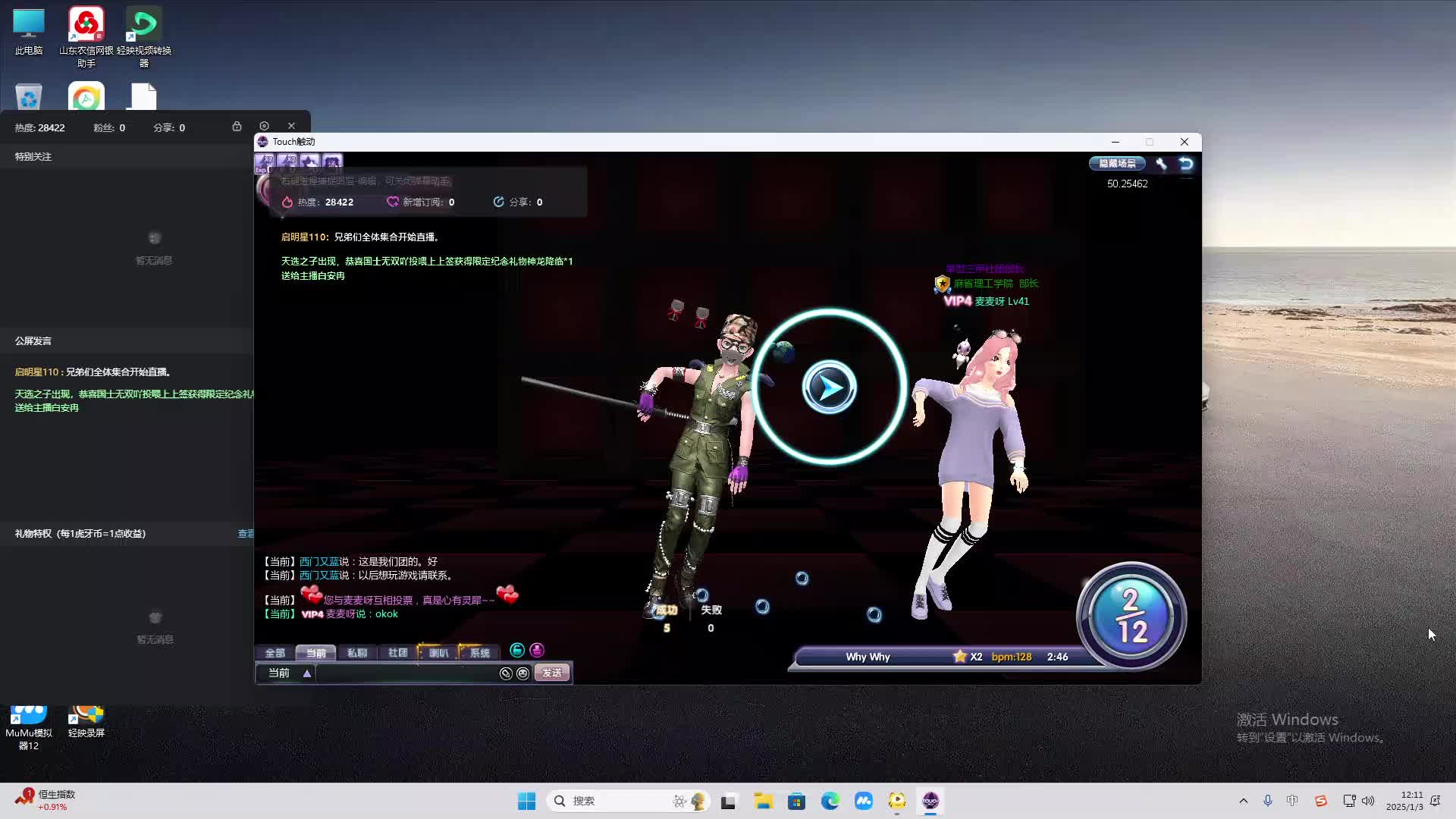Click the clear chat eraser icon

pyautogui.click(x=506, y=673)
